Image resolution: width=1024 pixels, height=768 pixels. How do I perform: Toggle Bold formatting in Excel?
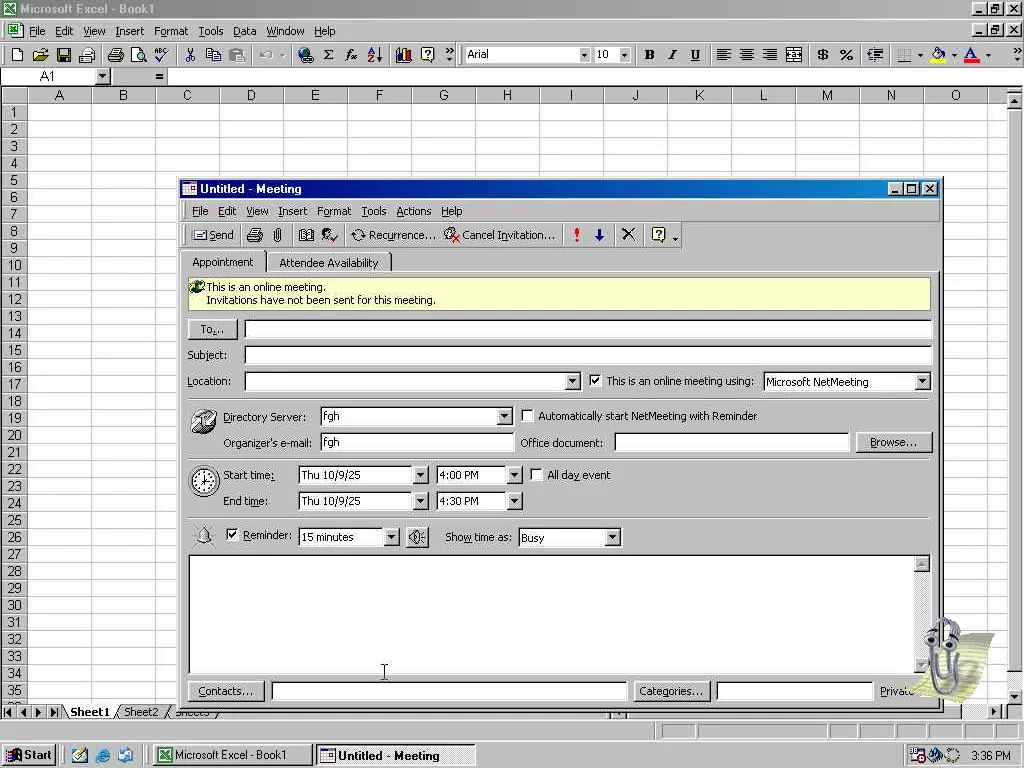point(649,55)
